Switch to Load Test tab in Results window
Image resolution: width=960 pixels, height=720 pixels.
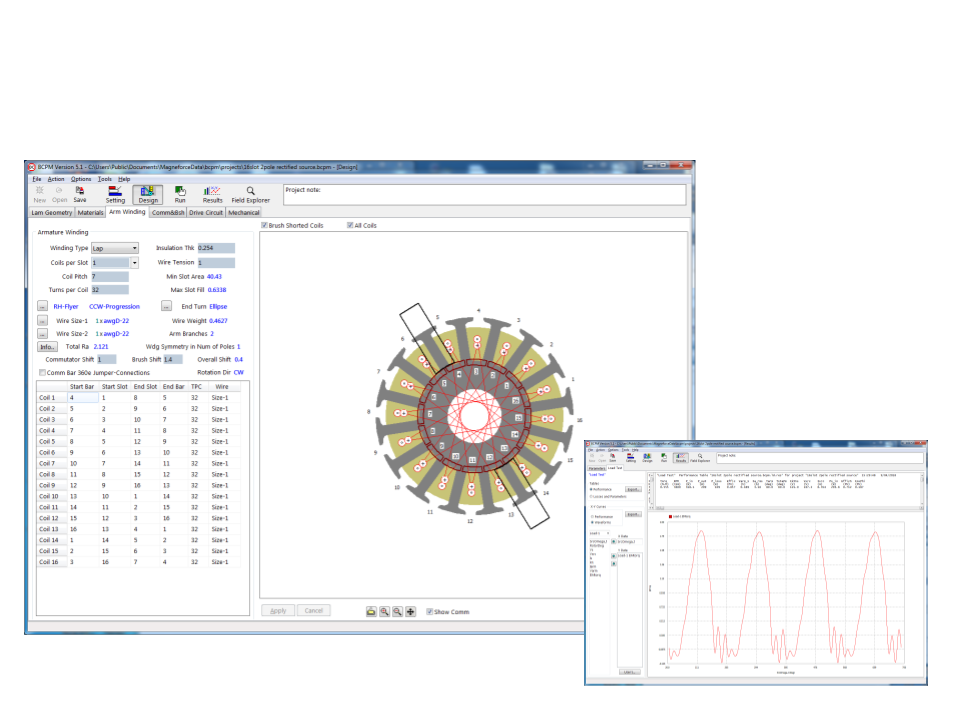pos(615,468)
